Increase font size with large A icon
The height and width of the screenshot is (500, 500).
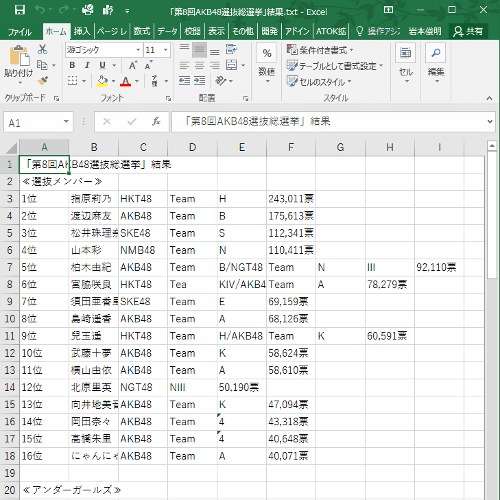coord(133,65)
